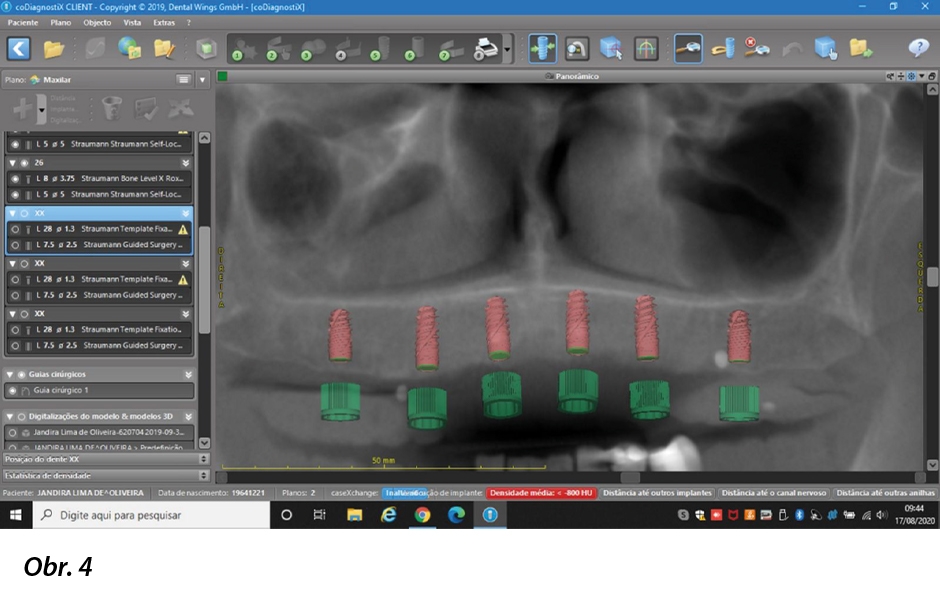Click the blue back arrow toolbar button
Viewport: 940px width, 600px height.
[x=19, y=49]
